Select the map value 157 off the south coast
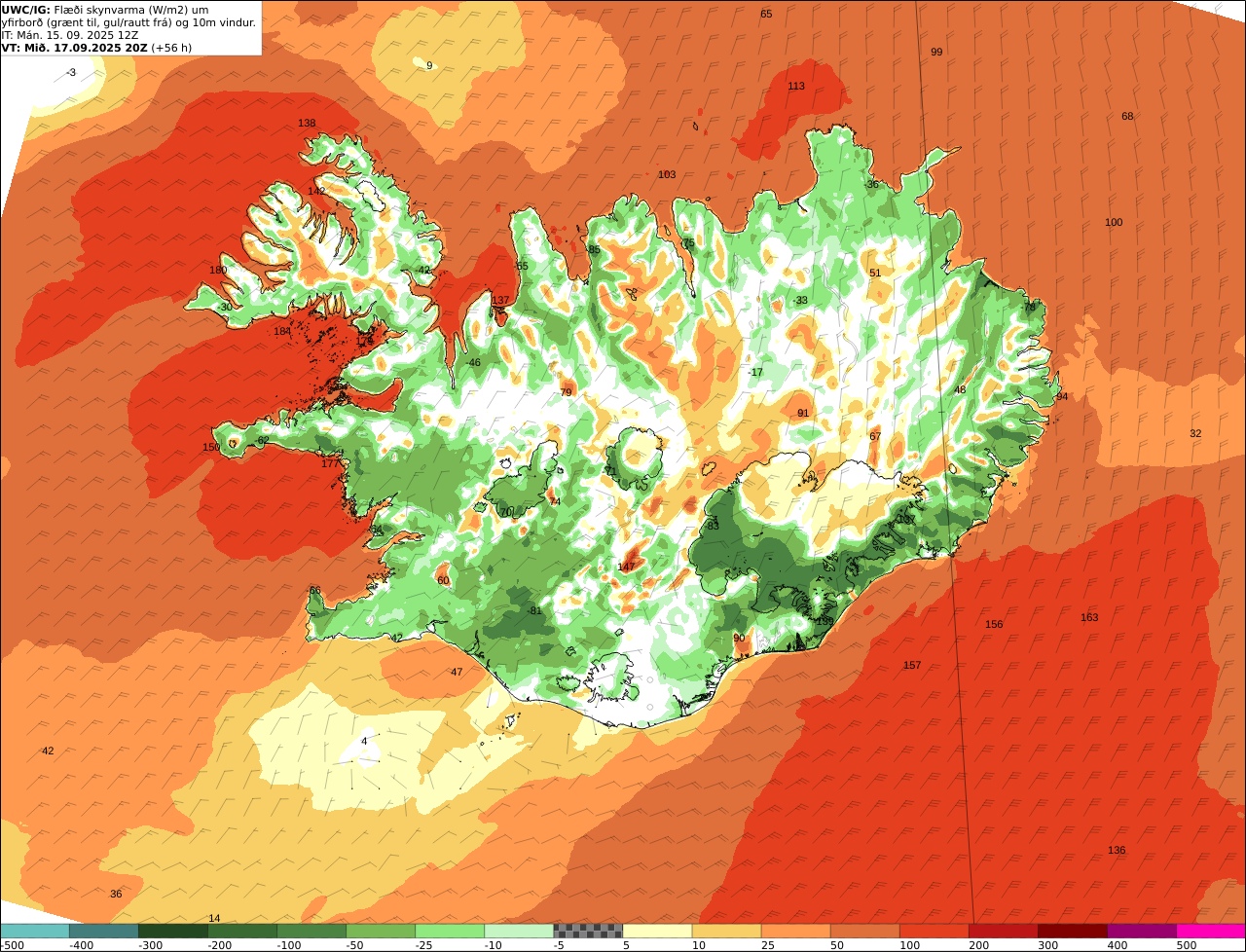1246x952 pixels. coord(912,665)
